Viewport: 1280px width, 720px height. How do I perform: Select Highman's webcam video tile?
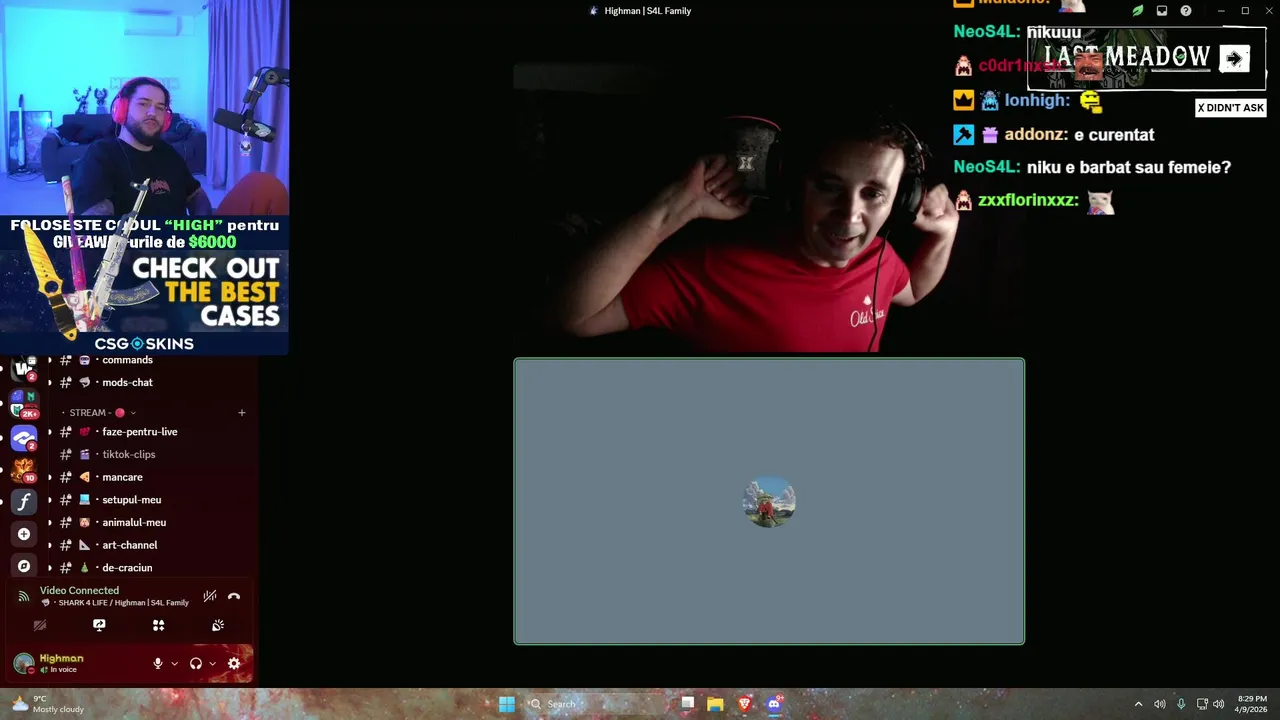point(769,207)
